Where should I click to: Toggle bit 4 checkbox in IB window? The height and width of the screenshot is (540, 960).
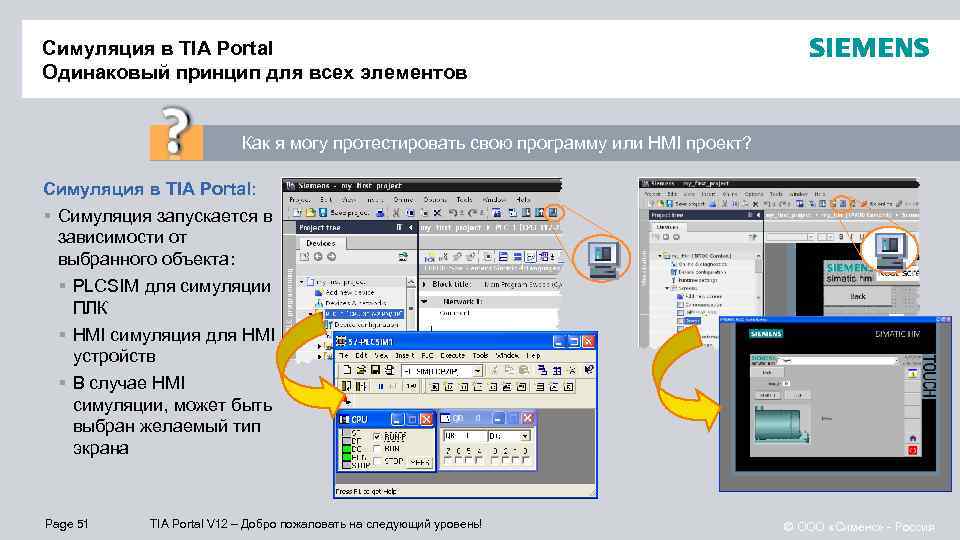tap(479, 460)
